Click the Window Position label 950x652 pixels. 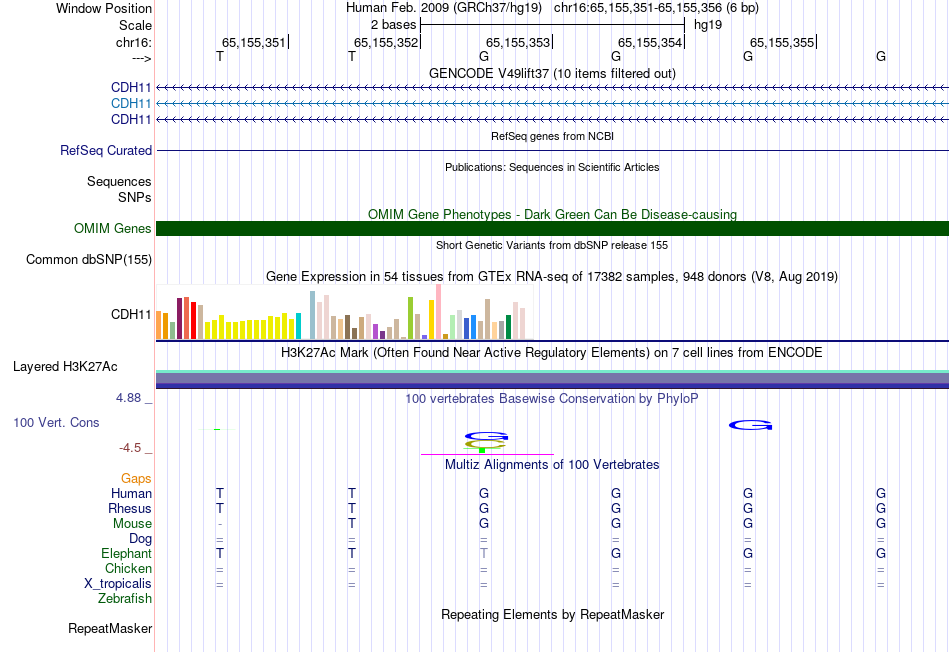coord(104,8)
